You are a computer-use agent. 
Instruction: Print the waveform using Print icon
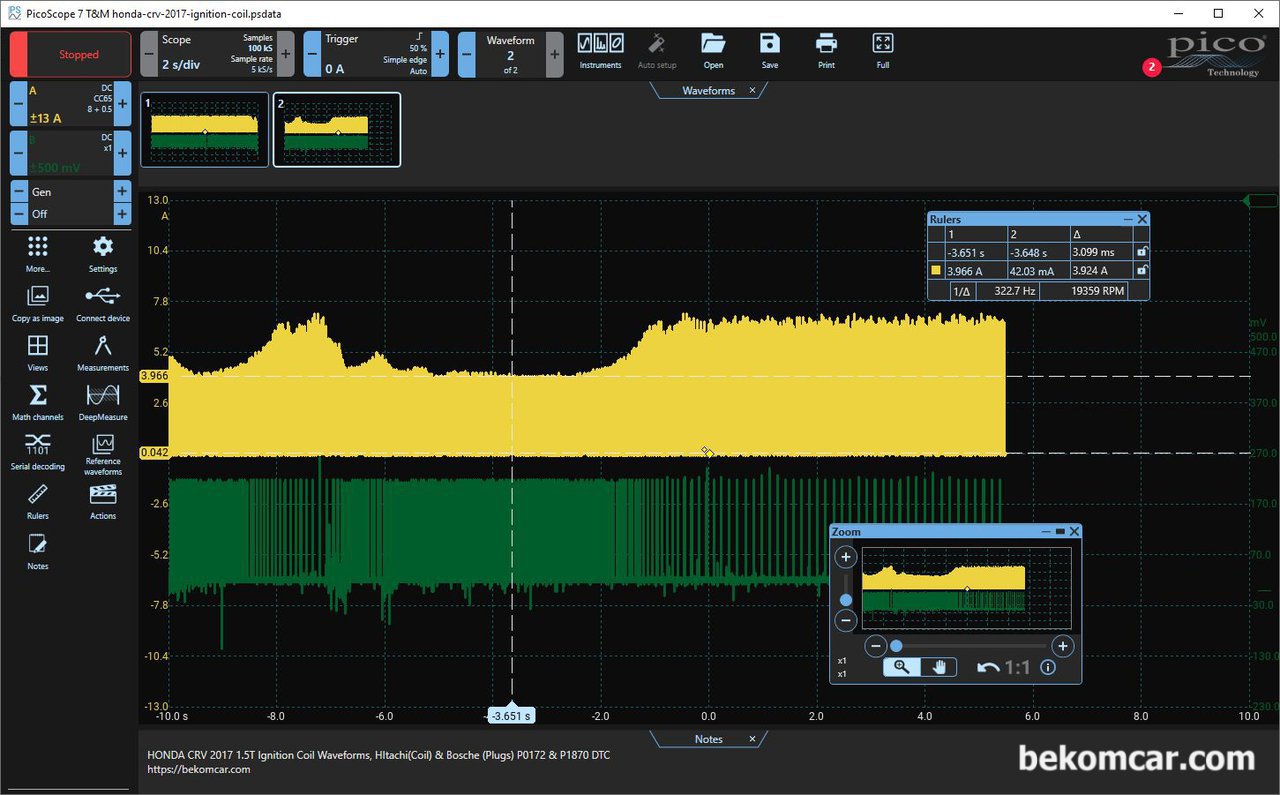[826, 52]
